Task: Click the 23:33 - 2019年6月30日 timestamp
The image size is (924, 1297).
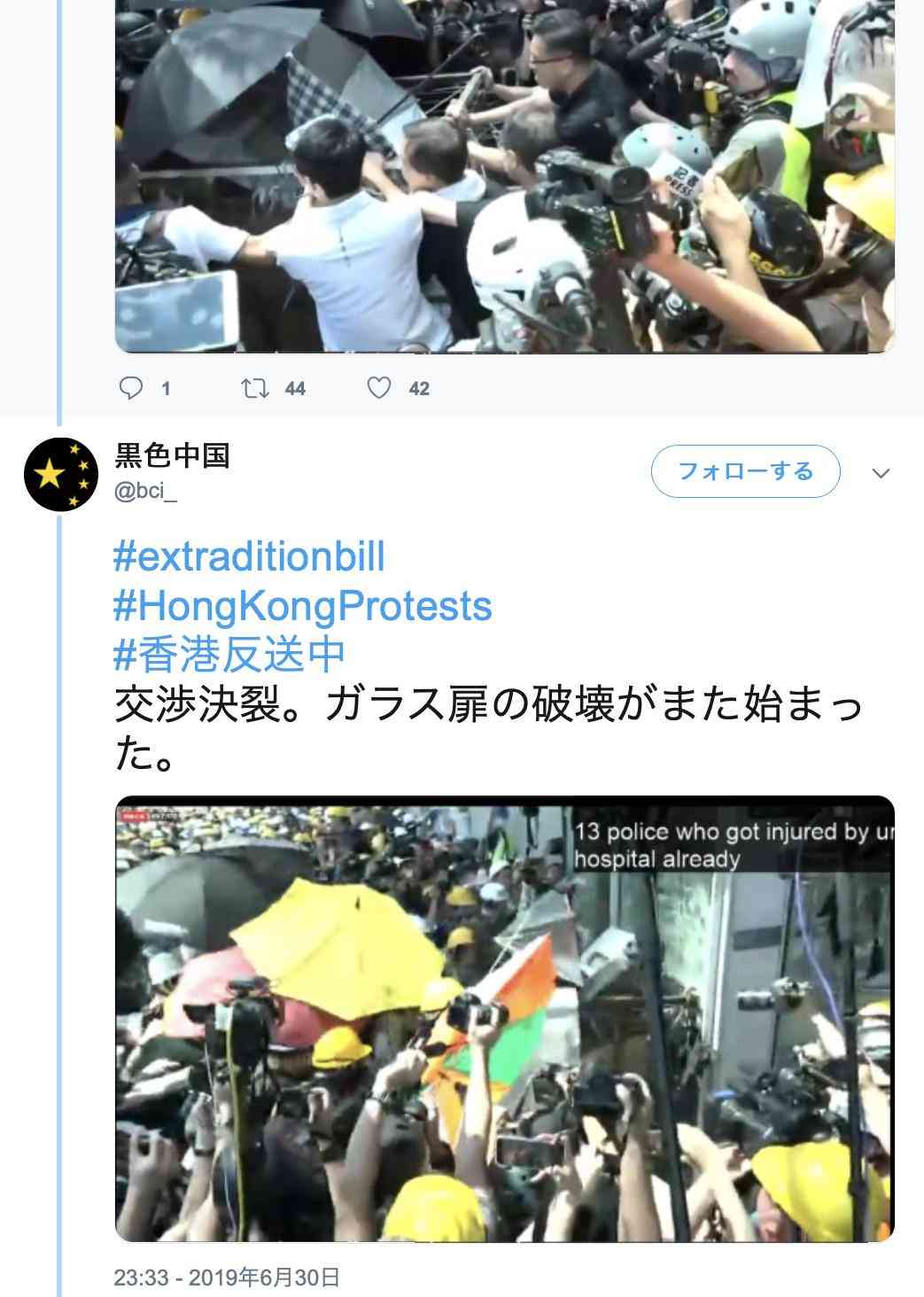Action: (x=227, y=1277)
